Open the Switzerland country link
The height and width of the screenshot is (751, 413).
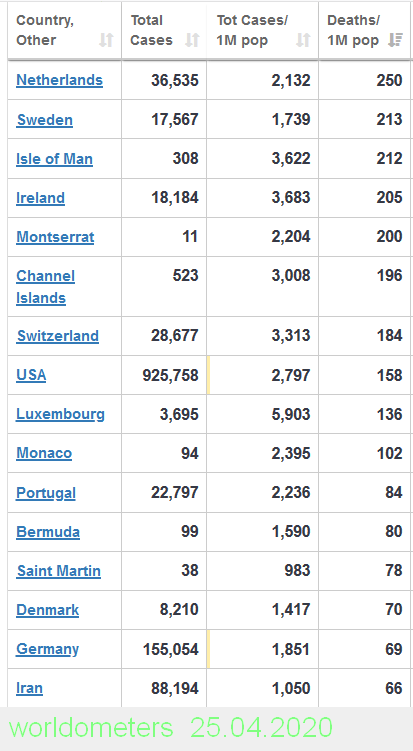tap(58, 336)
